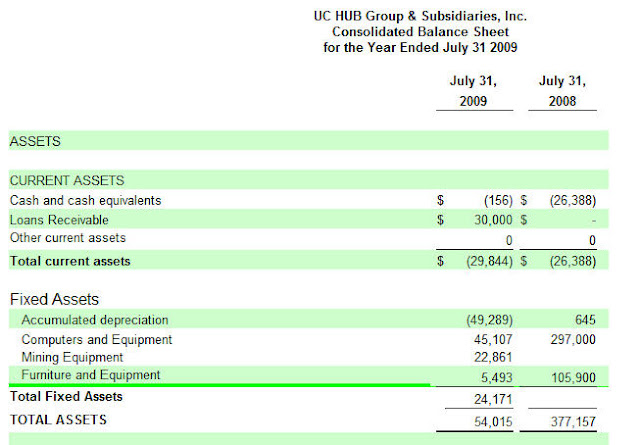Click 'Total current assets' label

[70, 261]
